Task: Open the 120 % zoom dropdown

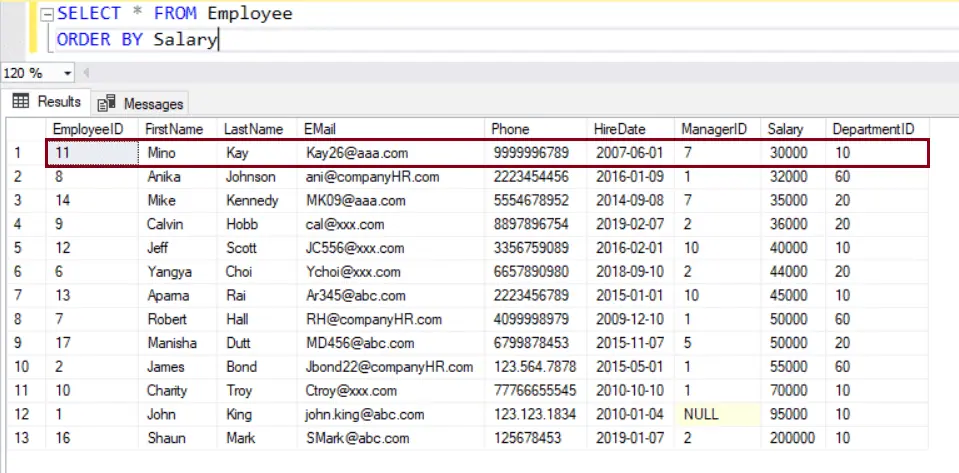Action: tap(68, 73)
